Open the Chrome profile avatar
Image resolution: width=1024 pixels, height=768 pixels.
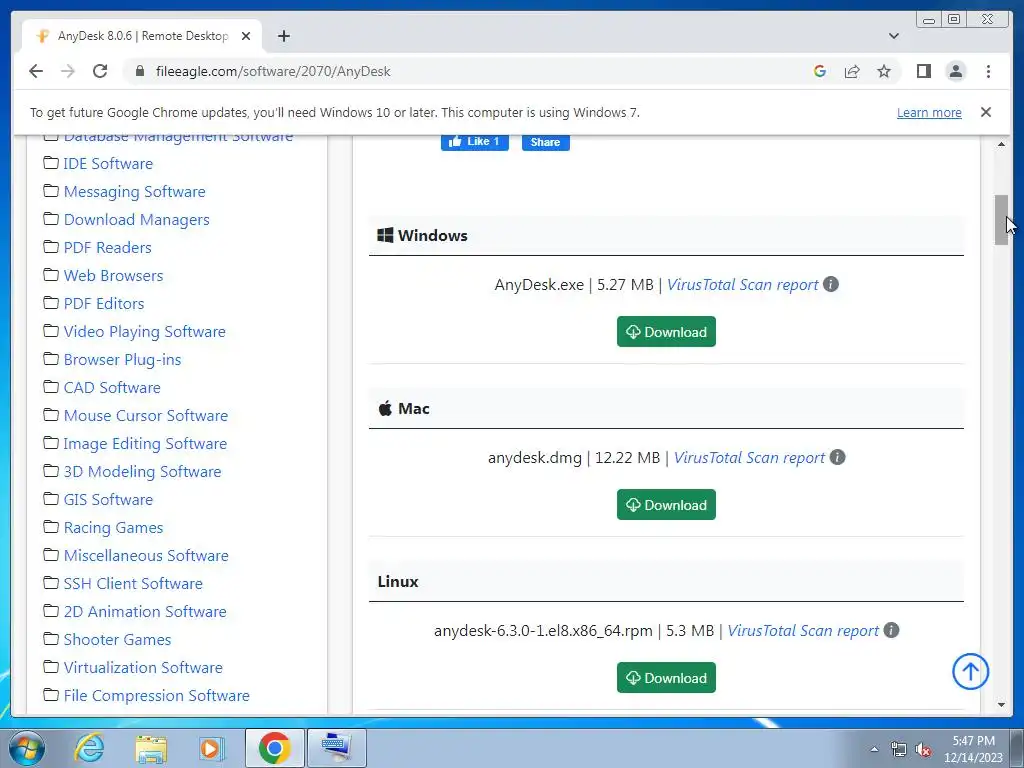coord(955,71)
